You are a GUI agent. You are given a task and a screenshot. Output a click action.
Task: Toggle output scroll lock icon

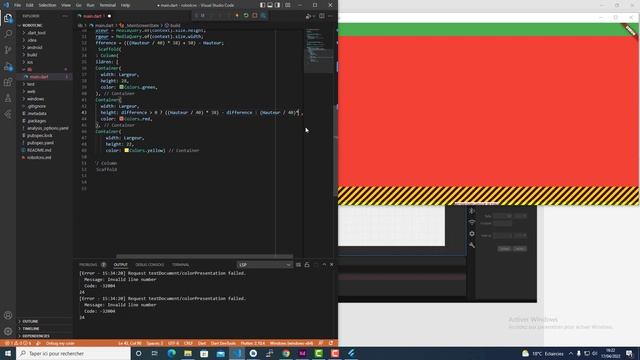(307, 264)
